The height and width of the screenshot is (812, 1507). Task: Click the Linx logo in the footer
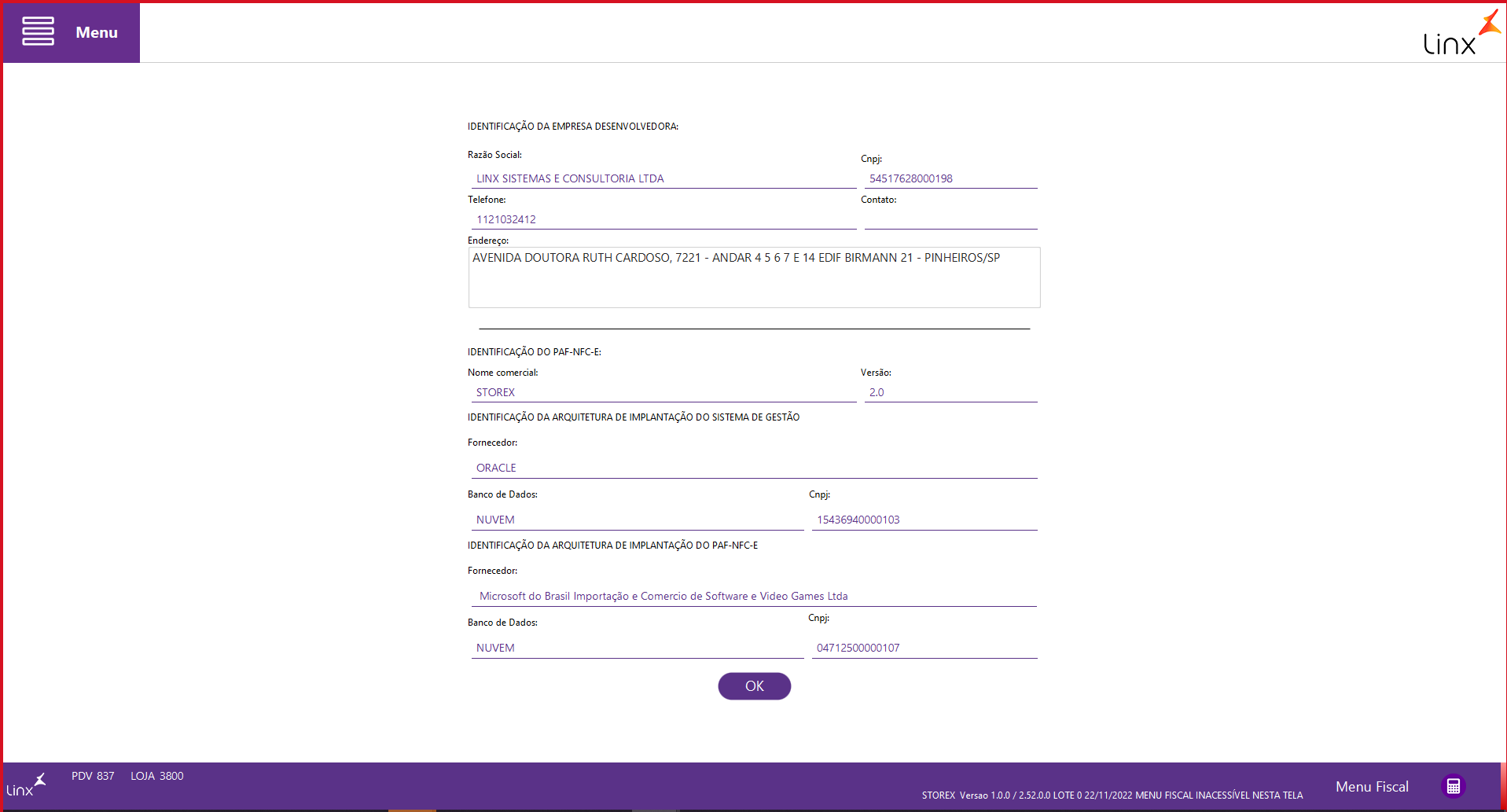[26, 784]
